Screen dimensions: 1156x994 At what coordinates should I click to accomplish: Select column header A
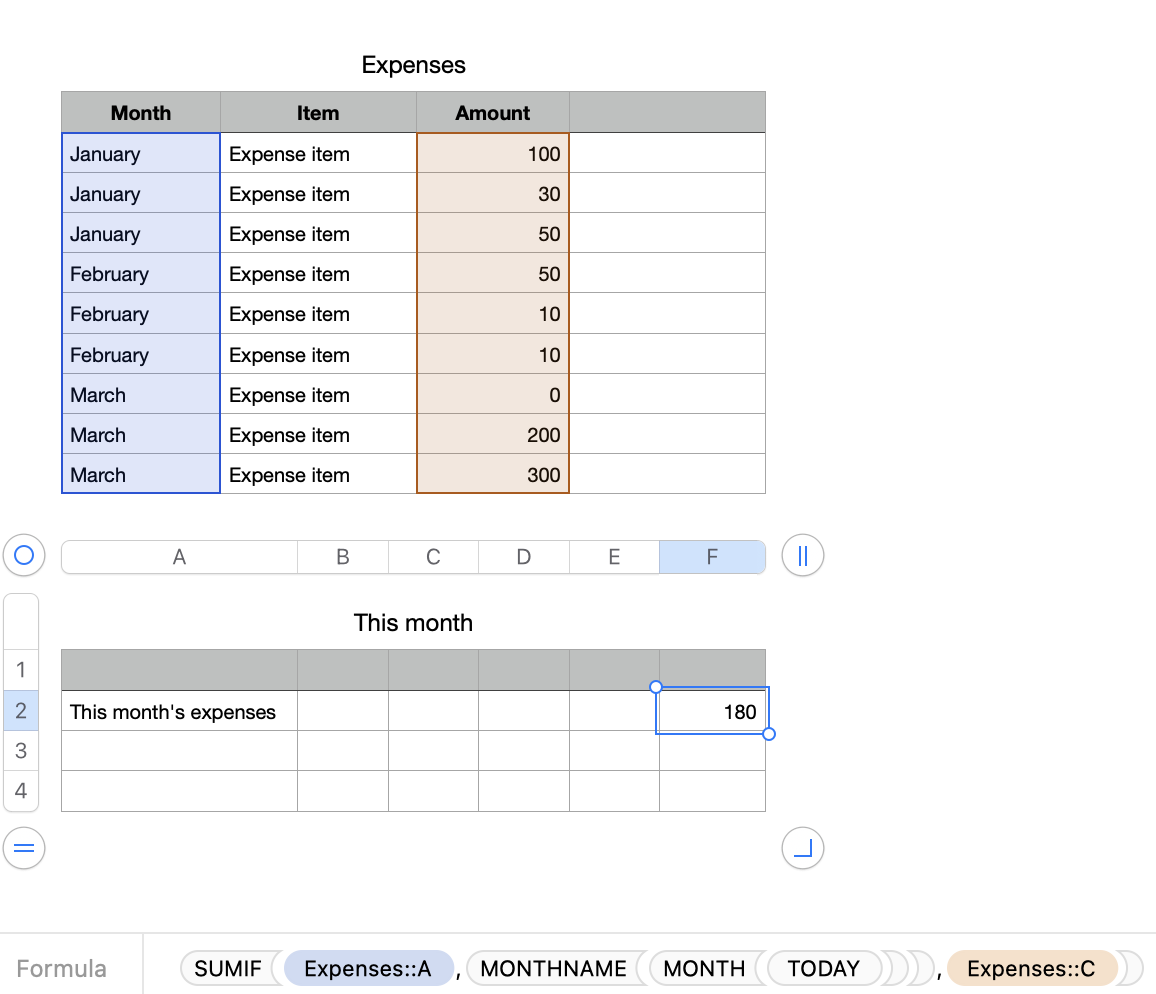(178, 556)
